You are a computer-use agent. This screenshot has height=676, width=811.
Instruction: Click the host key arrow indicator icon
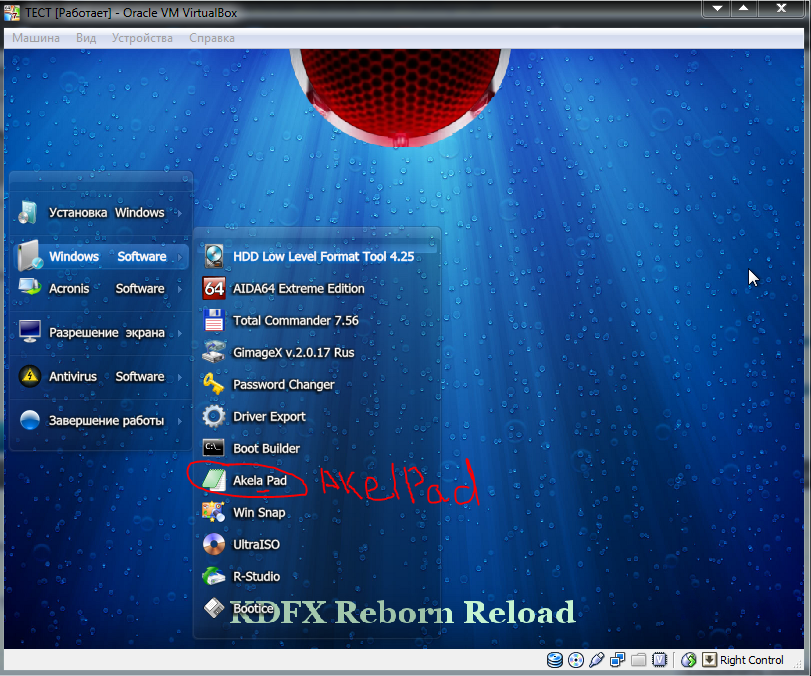709,660
